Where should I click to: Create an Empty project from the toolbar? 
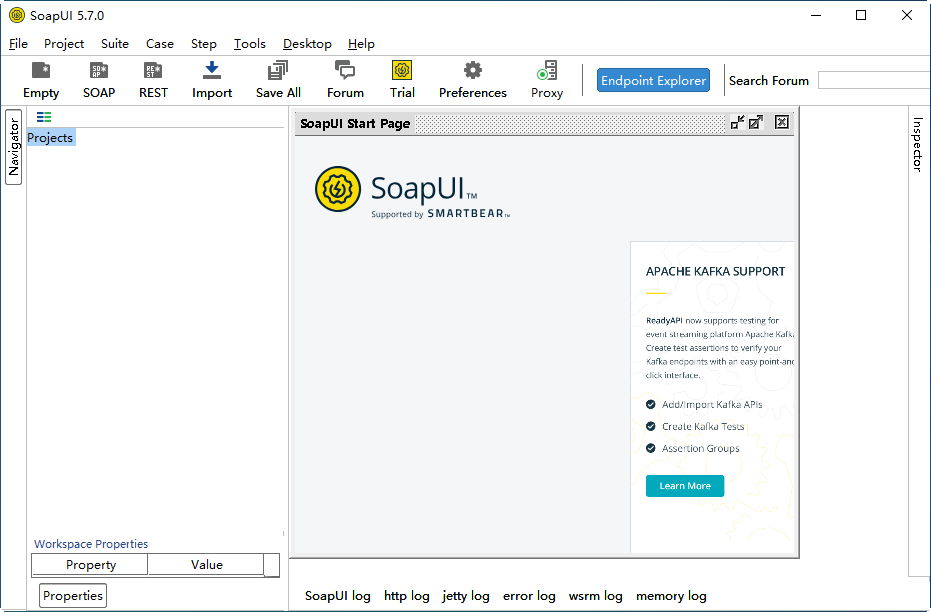(41, 80)
